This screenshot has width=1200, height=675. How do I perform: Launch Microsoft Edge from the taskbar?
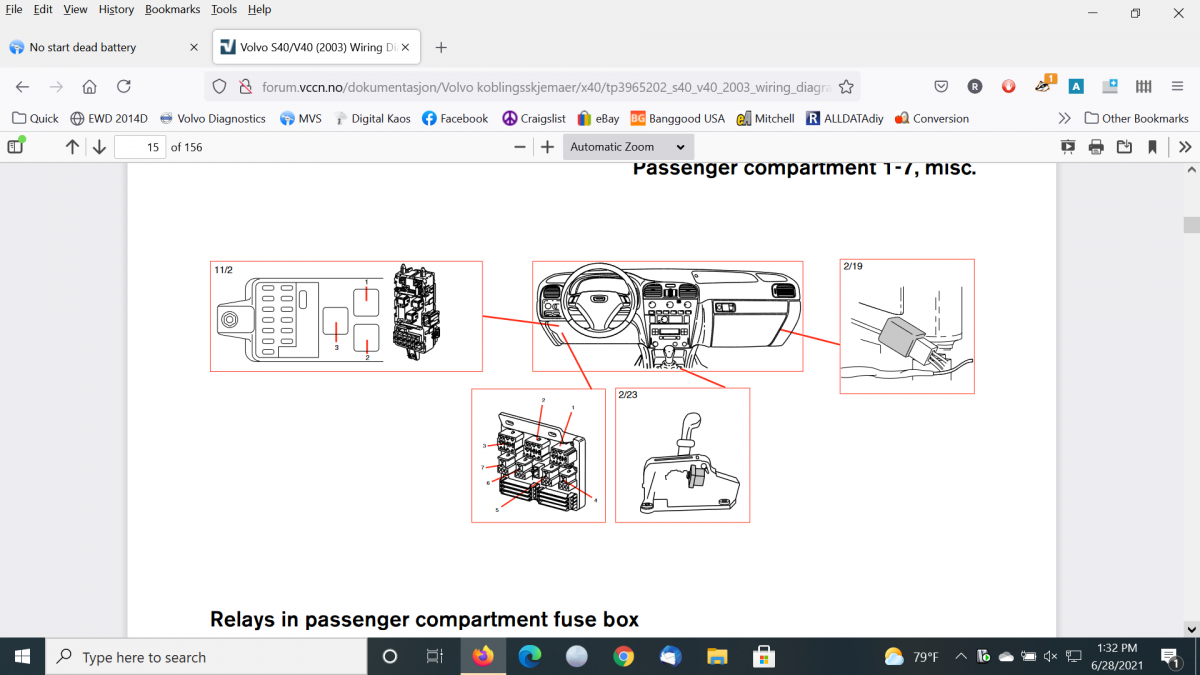point(530,657)
